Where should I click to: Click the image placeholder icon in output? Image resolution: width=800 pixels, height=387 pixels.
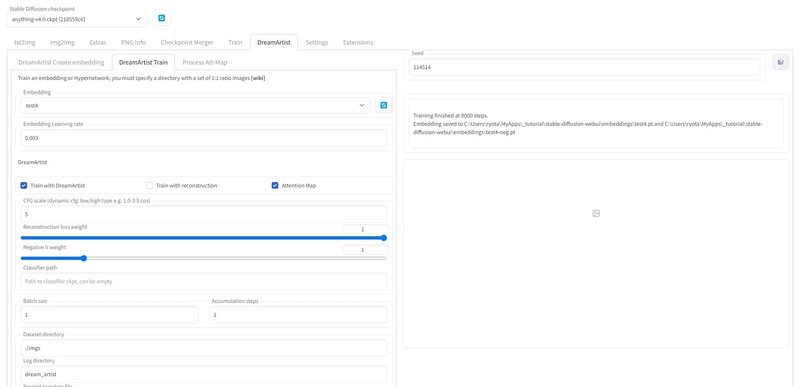[596, 213]
